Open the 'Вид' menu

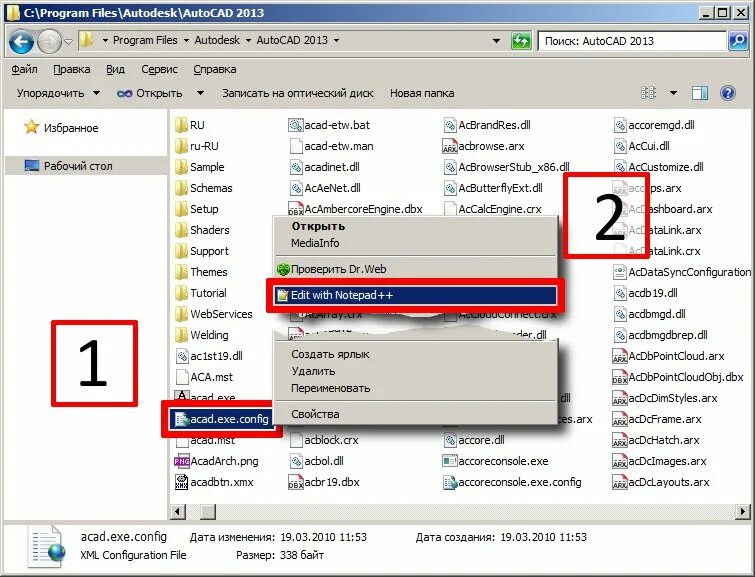[115, 69]
